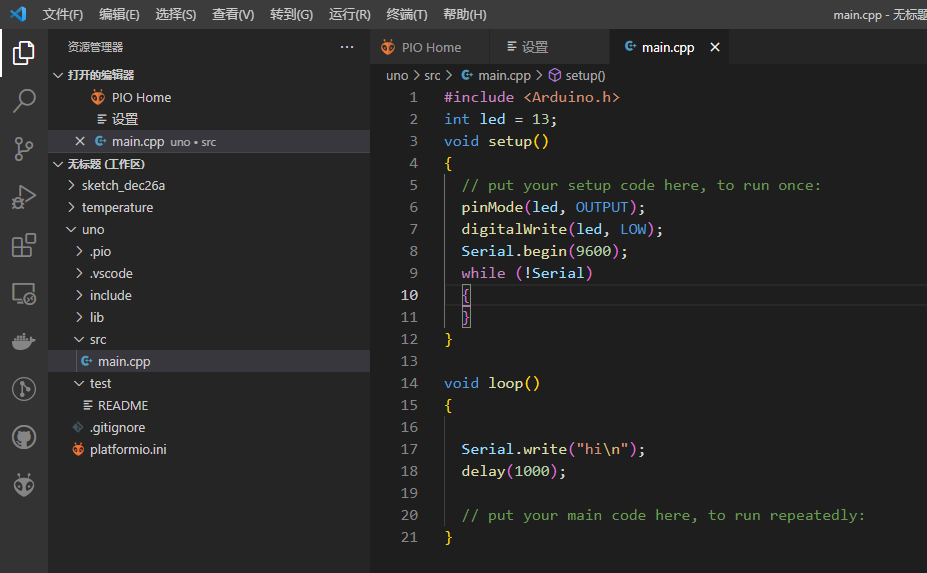The width and height of the screenshot is (927, 573).
Task: Click src in the breadcrumb path
Action: coord(432,76)
